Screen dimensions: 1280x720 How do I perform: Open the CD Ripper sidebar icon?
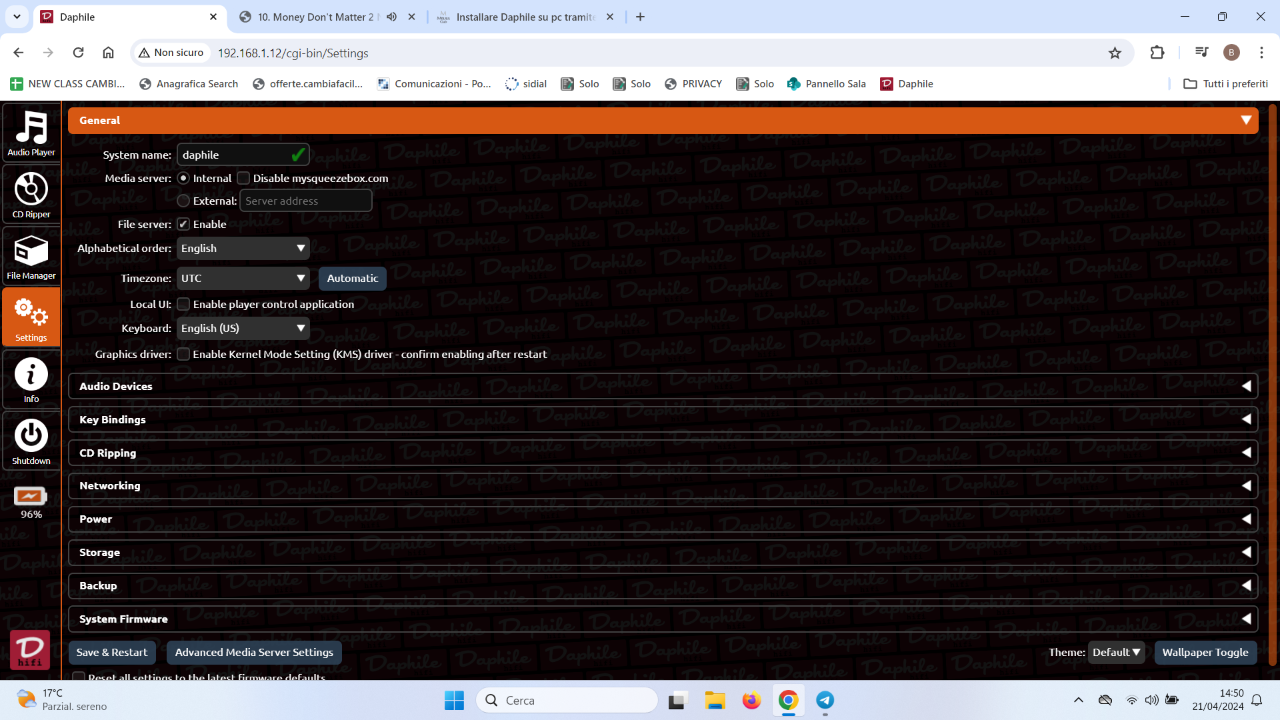[x=31, y=194]
